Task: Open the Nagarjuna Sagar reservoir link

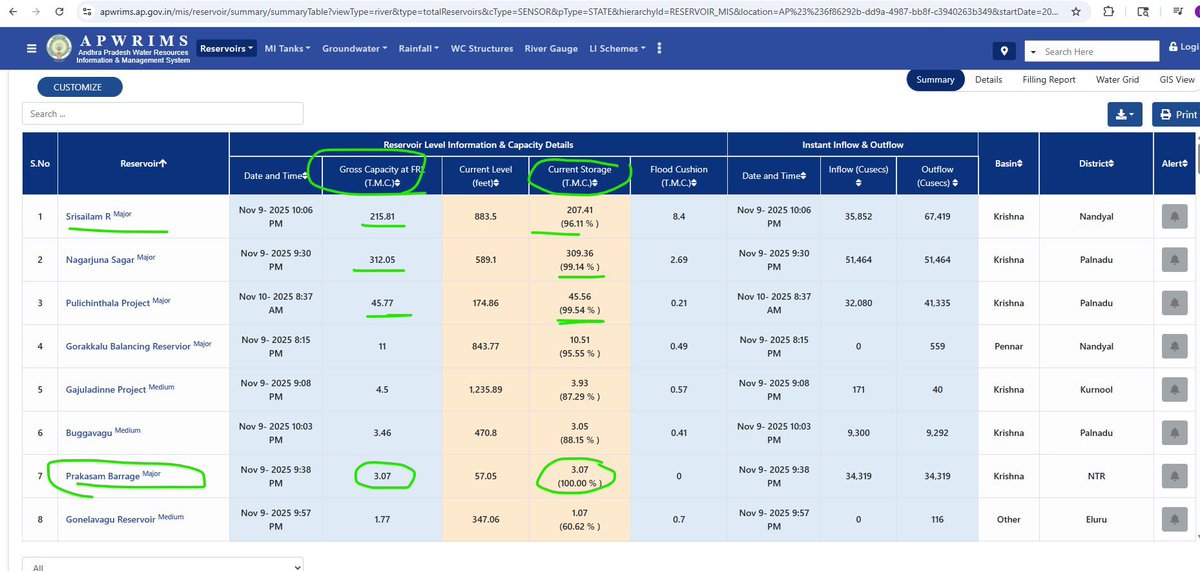Action: coord(99,259)
